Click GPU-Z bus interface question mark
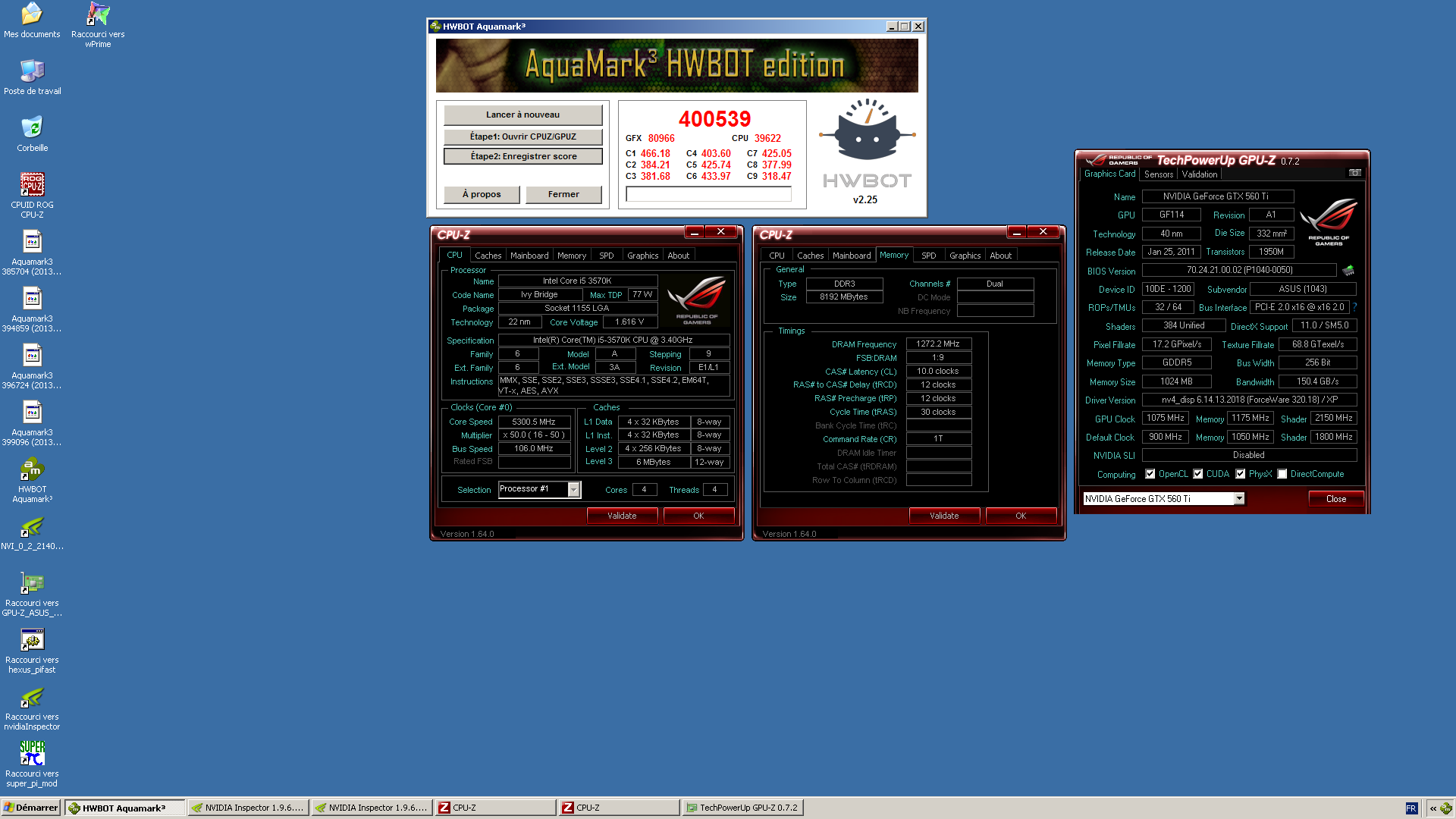This screenshot has width=1456, height=819. point(1354,307)
